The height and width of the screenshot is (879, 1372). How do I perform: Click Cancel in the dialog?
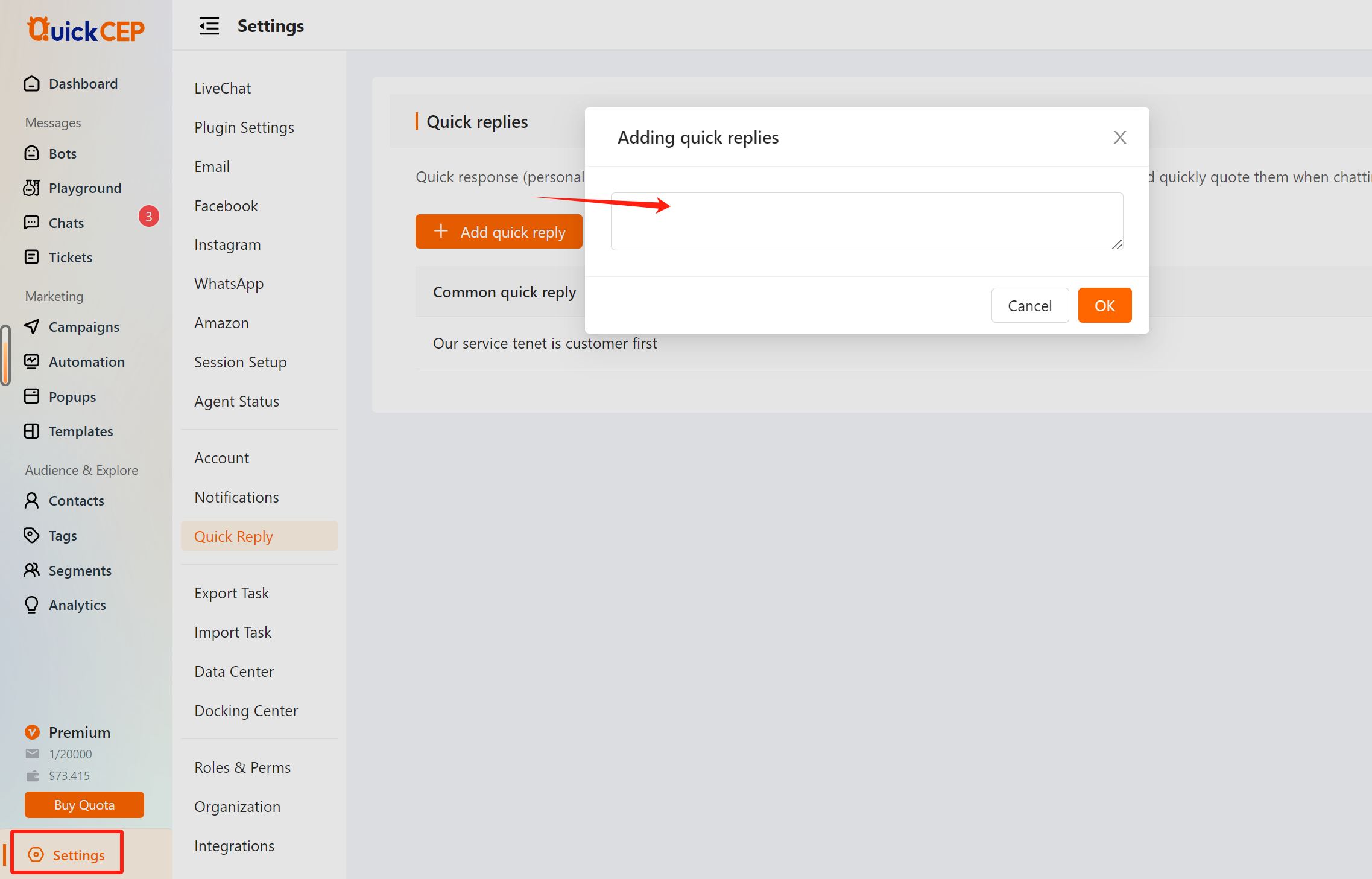click(1029, 306)
